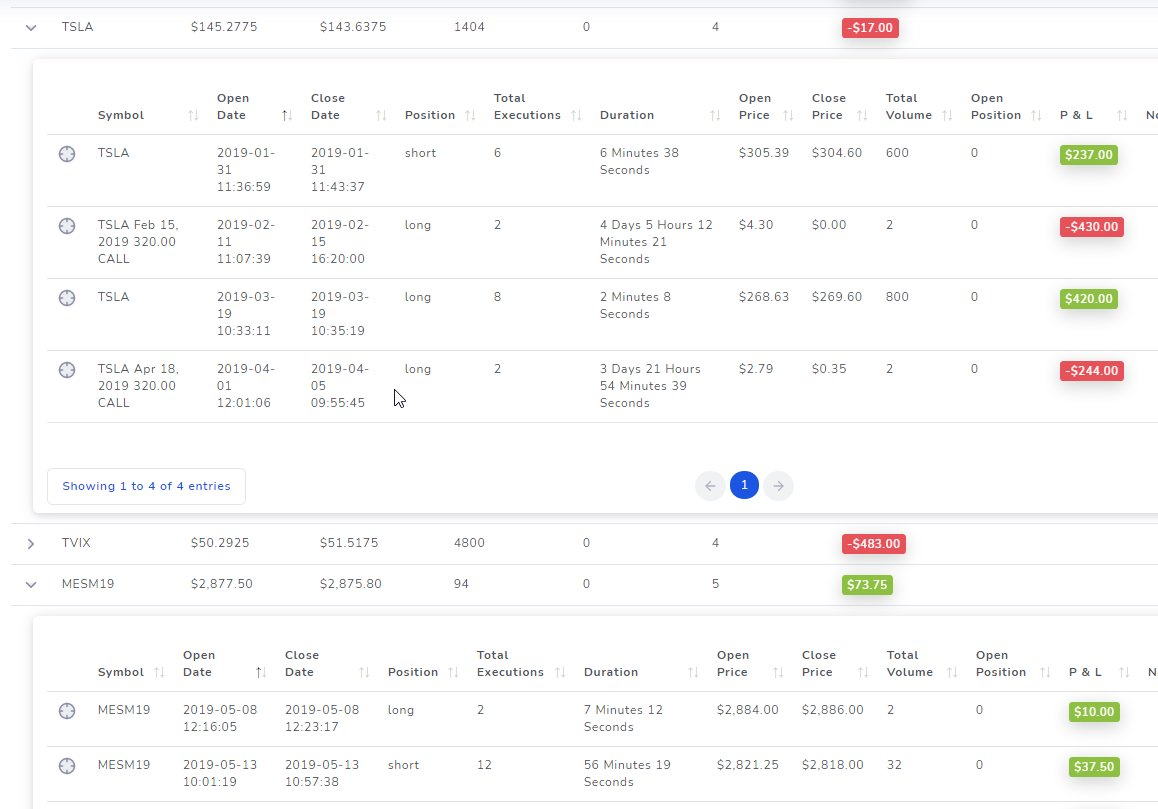Open target icon for TSLA short trade 2019-01-31
1158x809 pixels.
pos(67,154)
